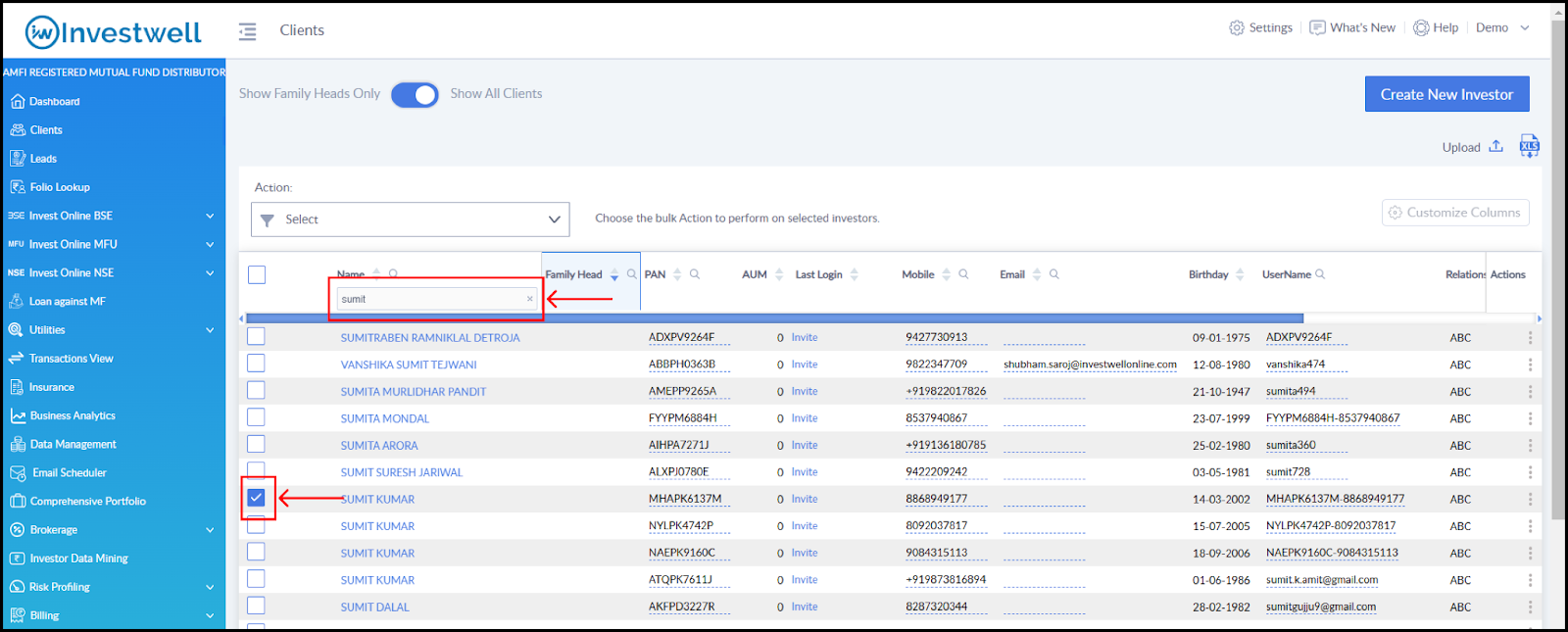Tick the select-all checkbox in table header
This screenshot has height=632, width=1568.
pyautogui.click(x=257, y=274)
